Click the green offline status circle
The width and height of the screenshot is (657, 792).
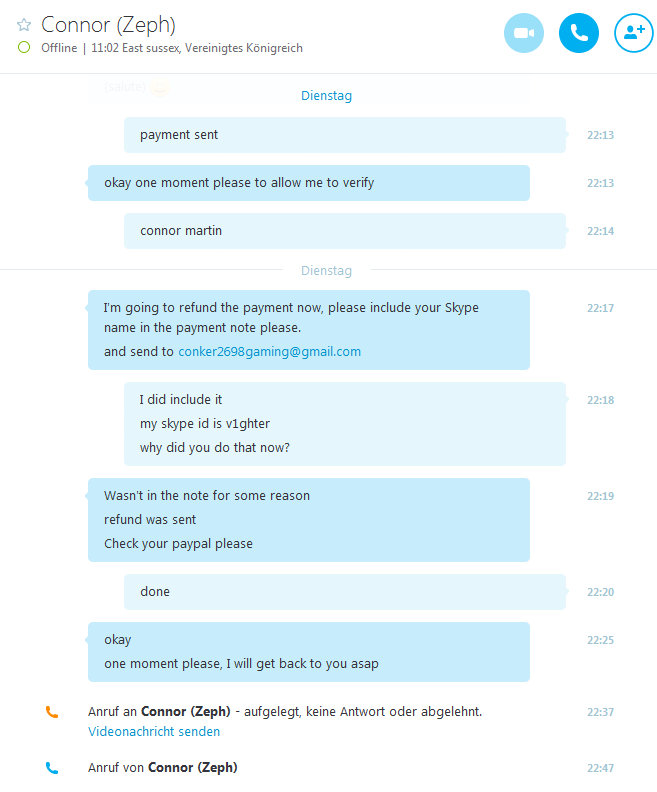point(24,47)
